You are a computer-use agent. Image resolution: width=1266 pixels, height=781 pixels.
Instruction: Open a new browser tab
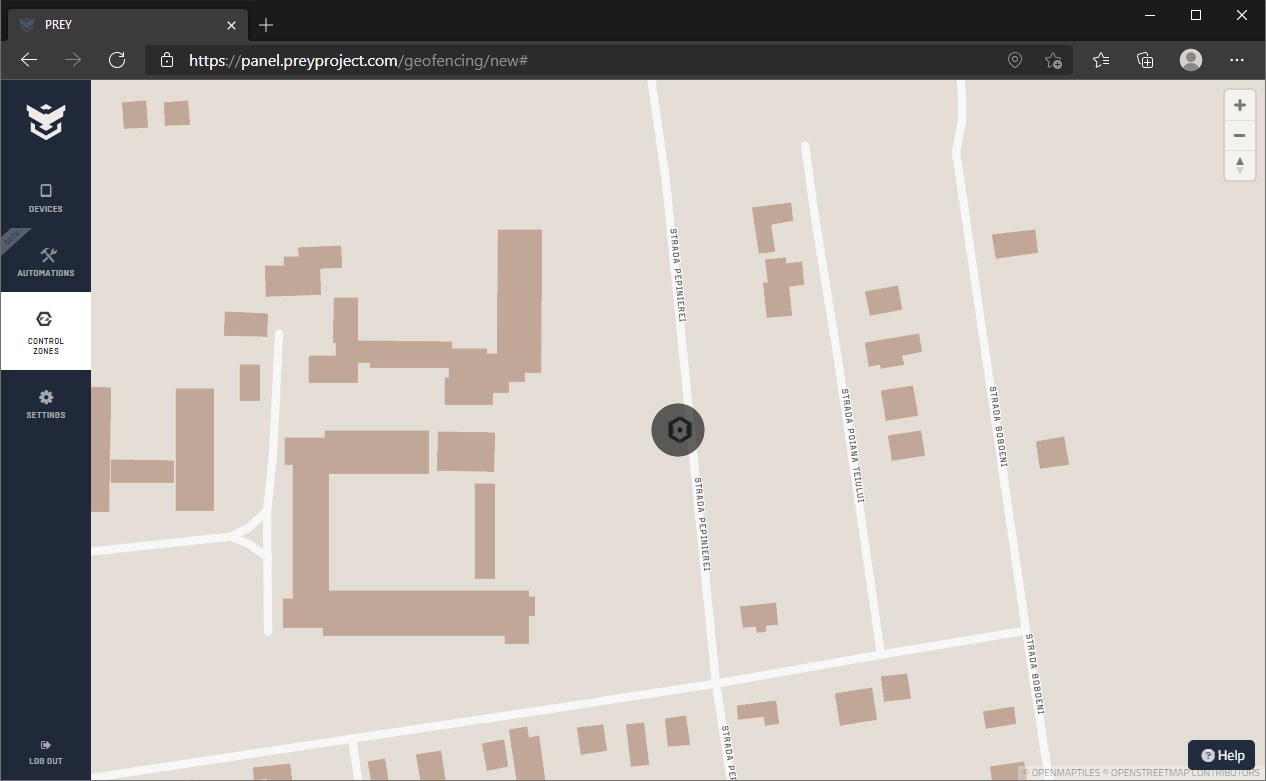coord(266,25)
